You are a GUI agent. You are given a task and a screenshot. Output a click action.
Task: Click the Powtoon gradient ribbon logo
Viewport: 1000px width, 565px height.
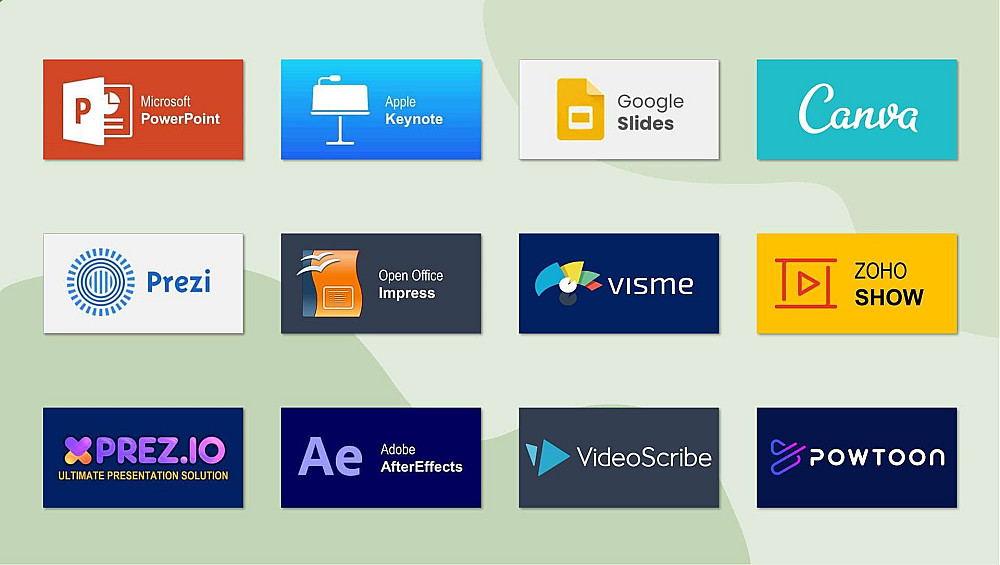[x=787, y=457]
